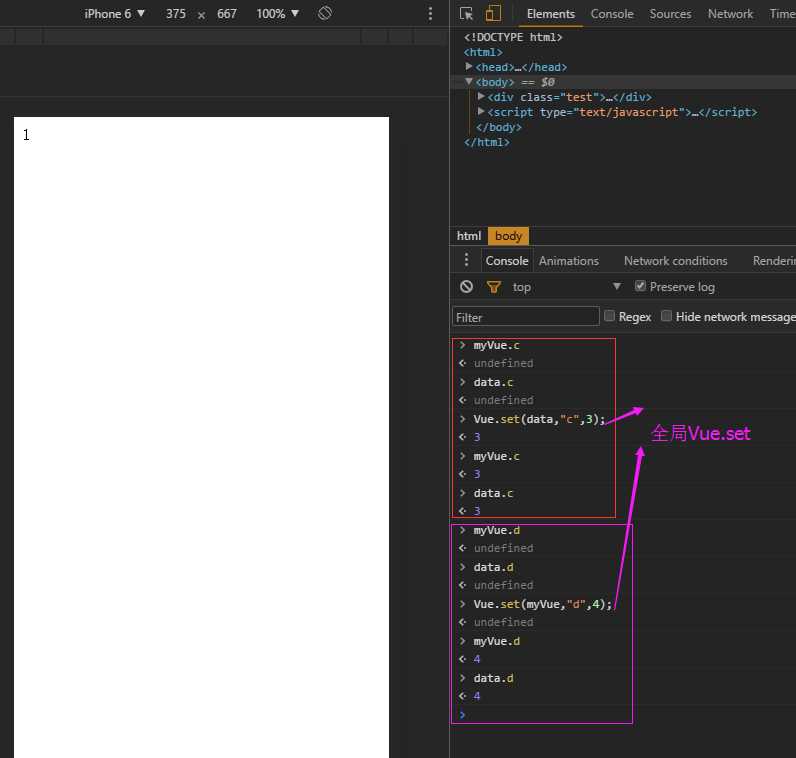This screenshot has width=796, height=758.
Task: Click the device height field 667
Action: 226,14
